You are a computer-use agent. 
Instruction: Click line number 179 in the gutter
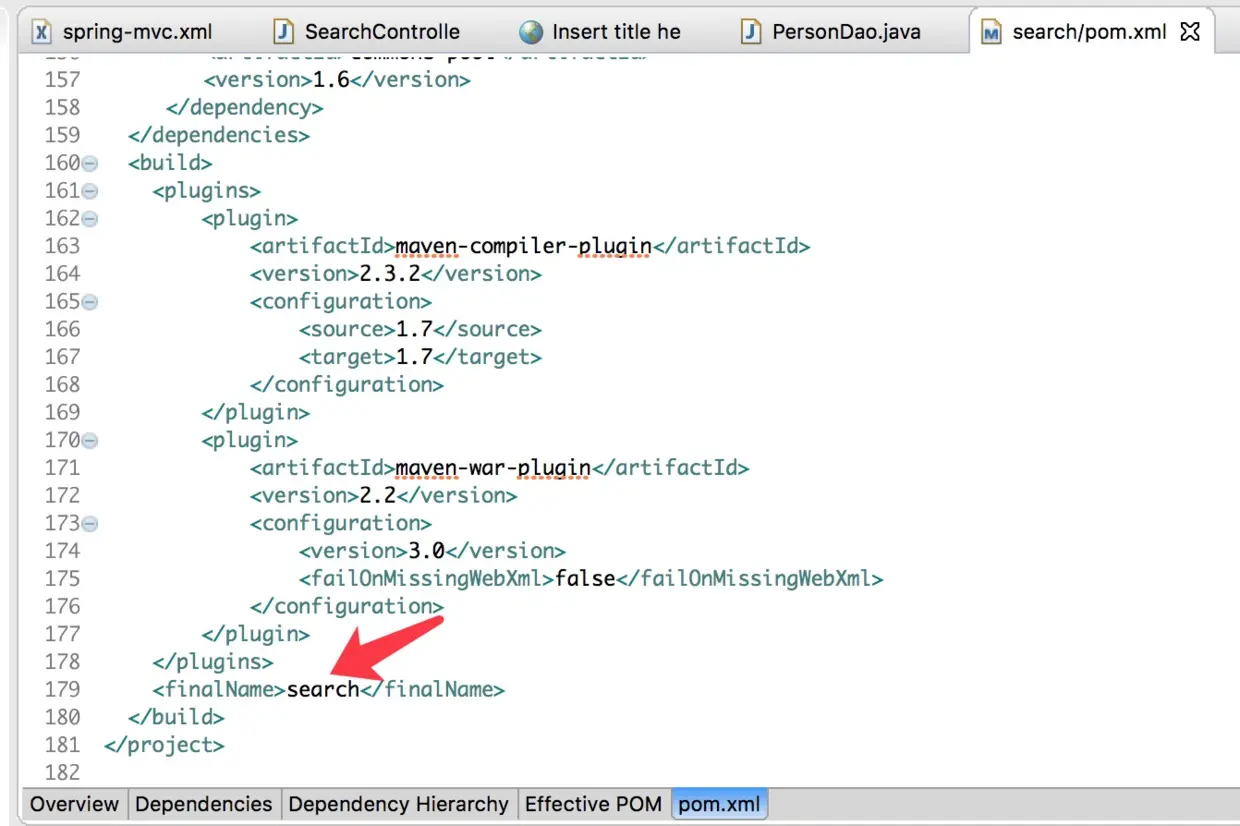[x=62, y=689]
